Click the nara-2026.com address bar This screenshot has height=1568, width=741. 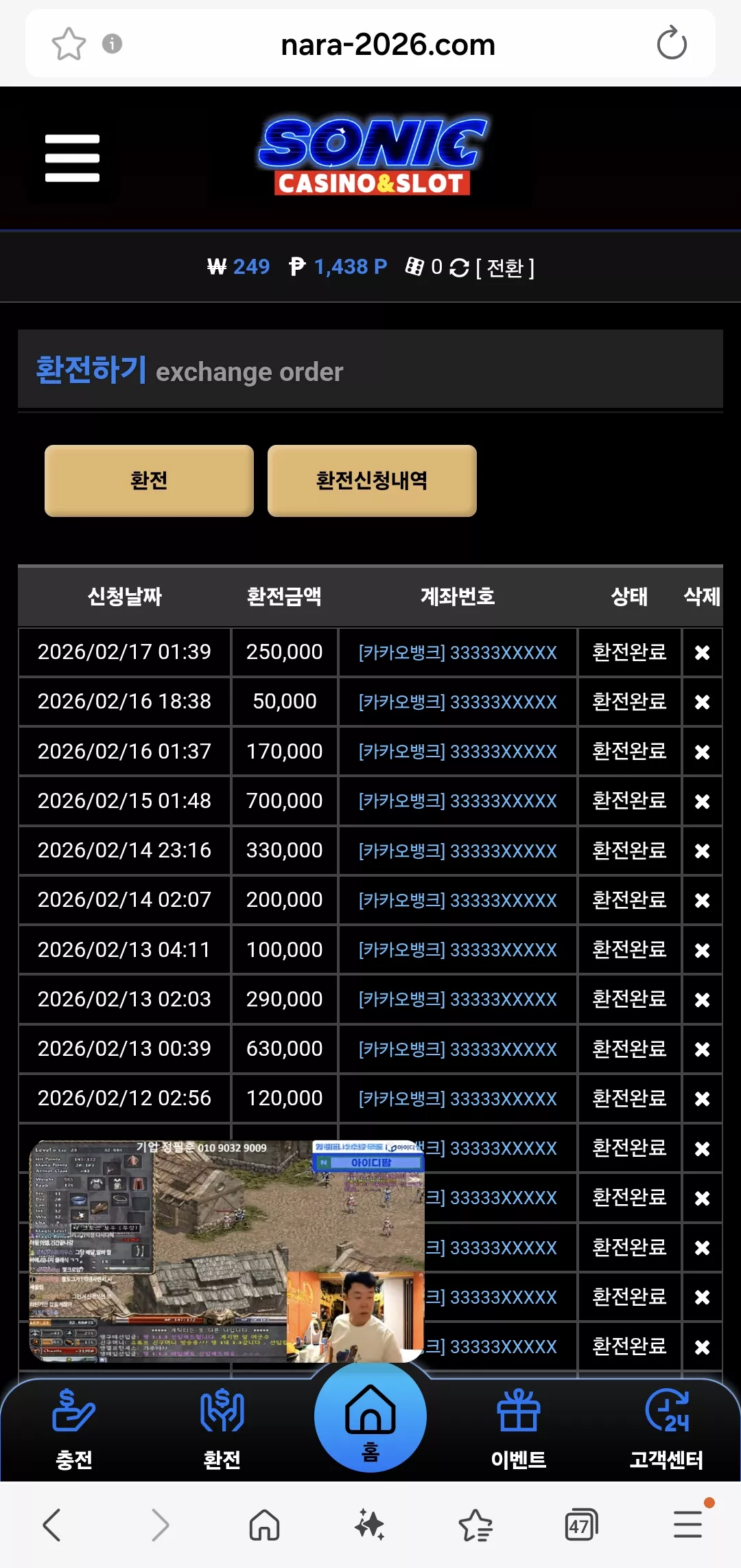pyautogui.click(x=388, y=45)
